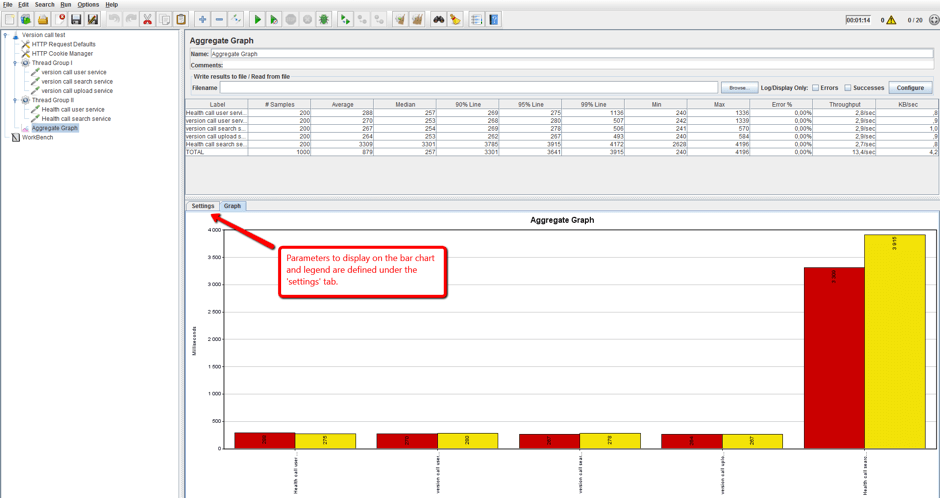
Task: Click the Save As toolbar icon
Action: (x=92, y=20)
